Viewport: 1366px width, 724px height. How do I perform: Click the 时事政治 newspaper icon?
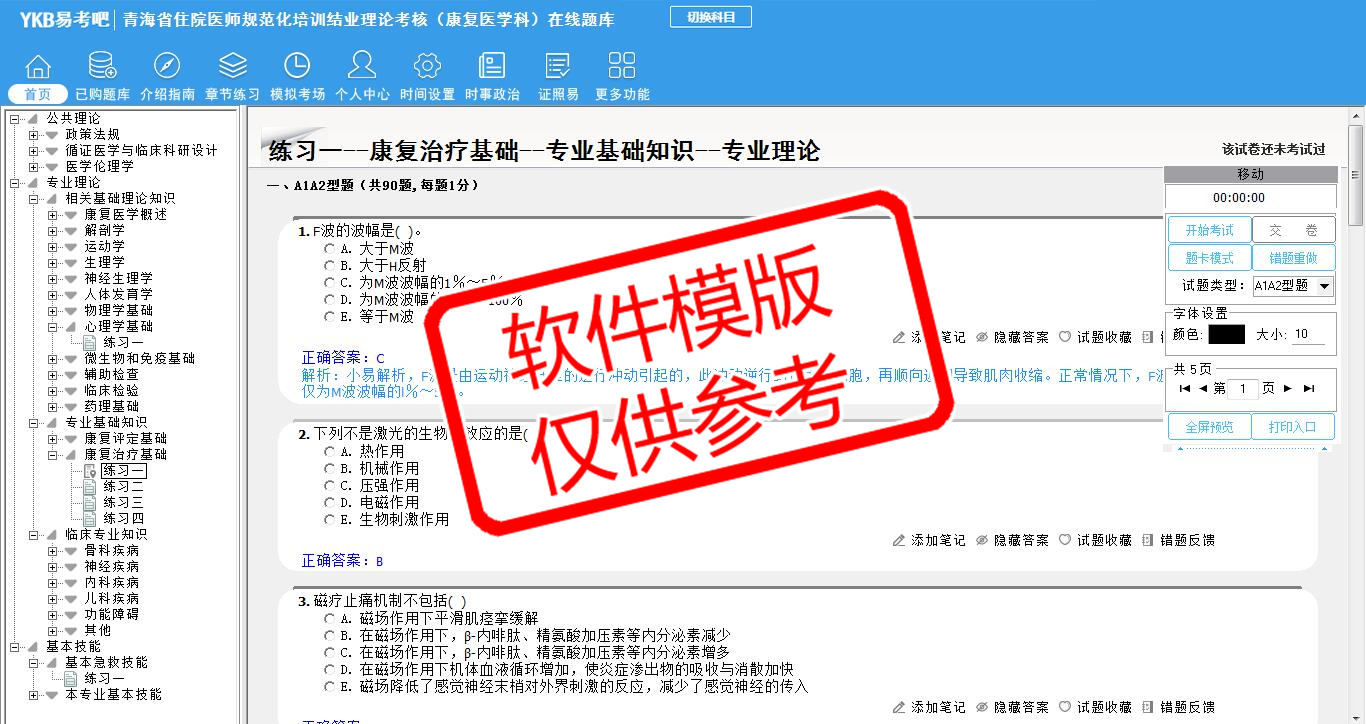pos(492,66)
